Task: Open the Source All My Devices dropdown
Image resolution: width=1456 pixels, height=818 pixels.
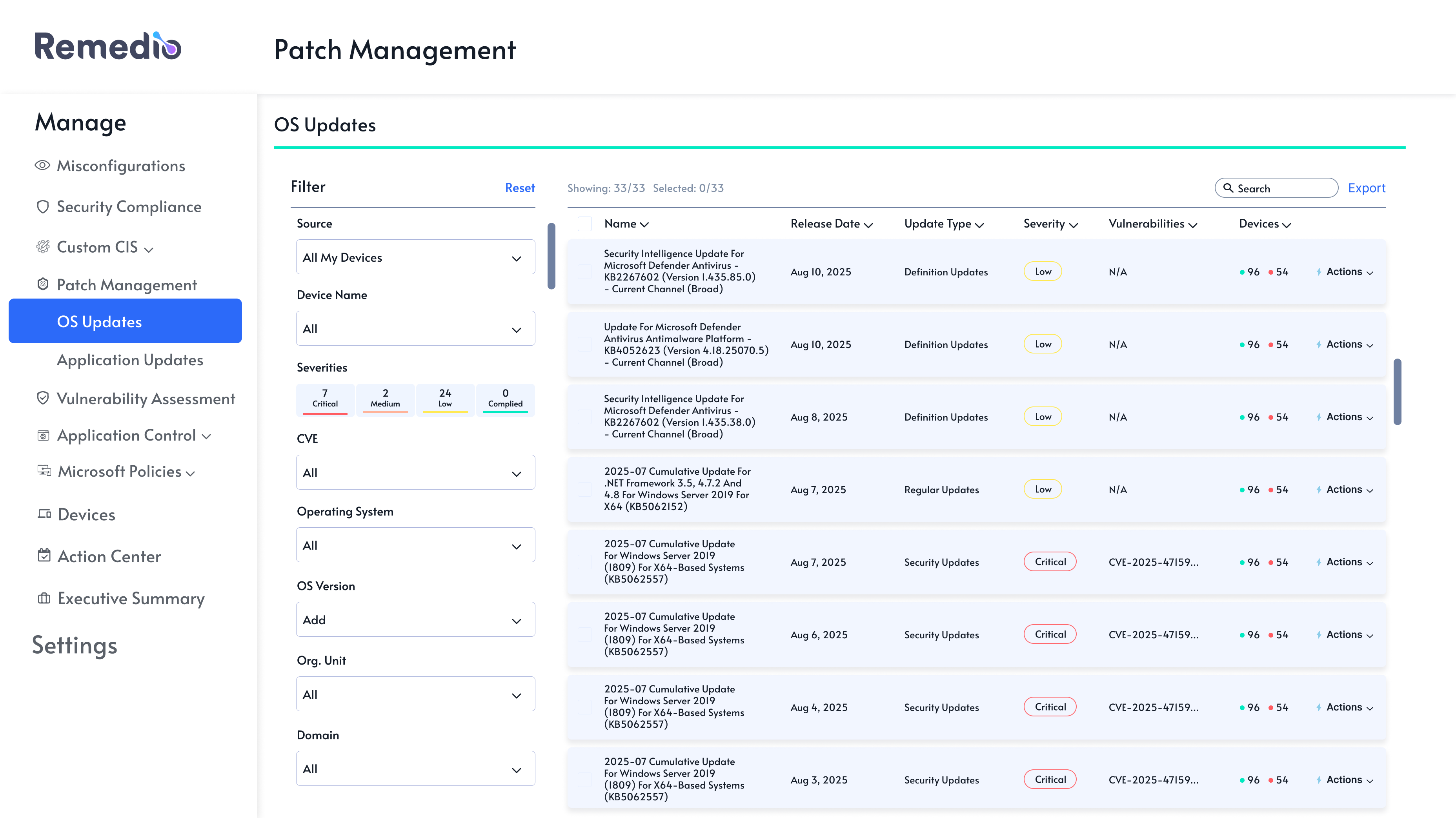Action: (415, 258)
